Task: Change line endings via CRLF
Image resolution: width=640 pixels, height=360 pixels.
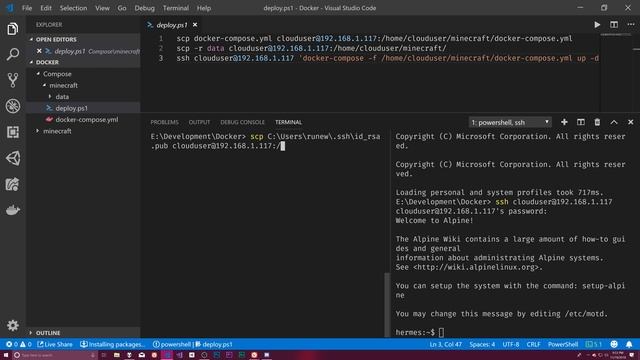Action: (x=533, y=344)
